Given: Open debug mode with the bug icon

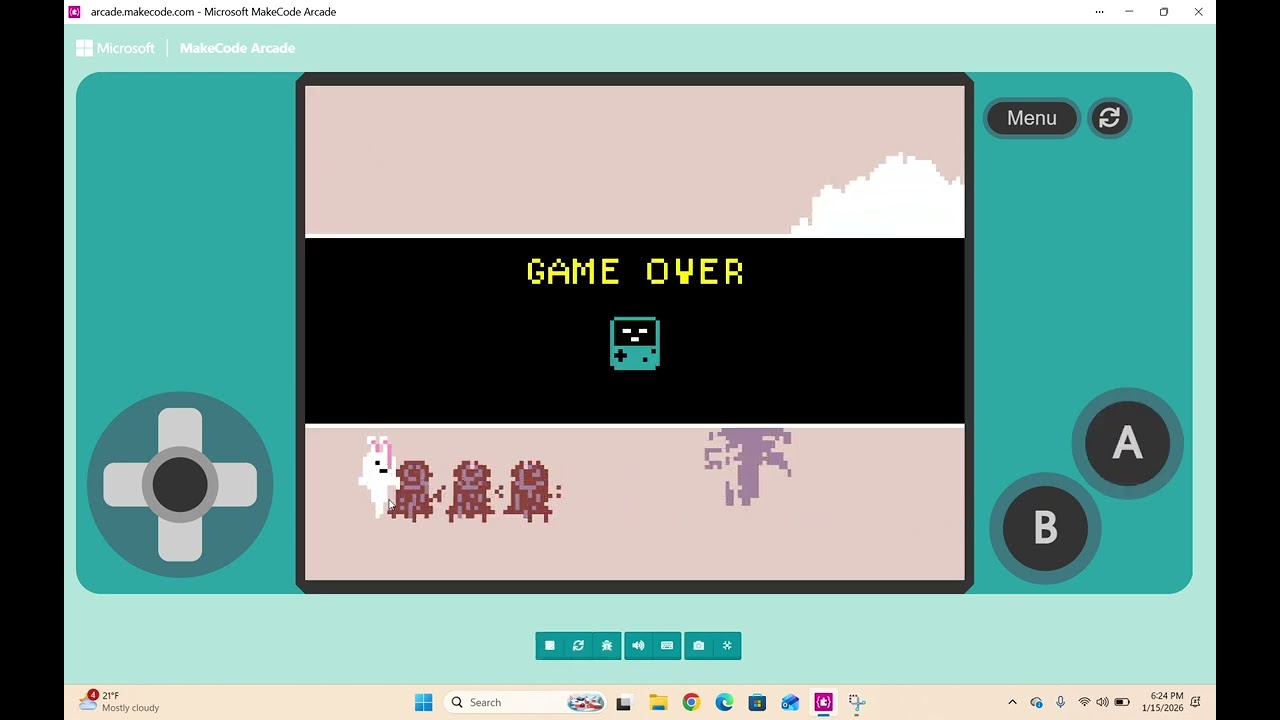Looking at the screenshot, I should [x=607, y=646].
